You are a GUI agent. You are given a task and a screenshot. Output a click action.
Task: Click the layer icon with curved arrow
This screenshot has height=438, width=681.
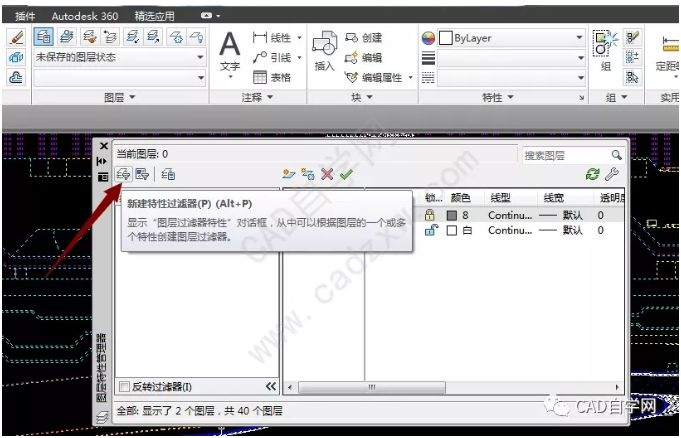click(110, 37)
